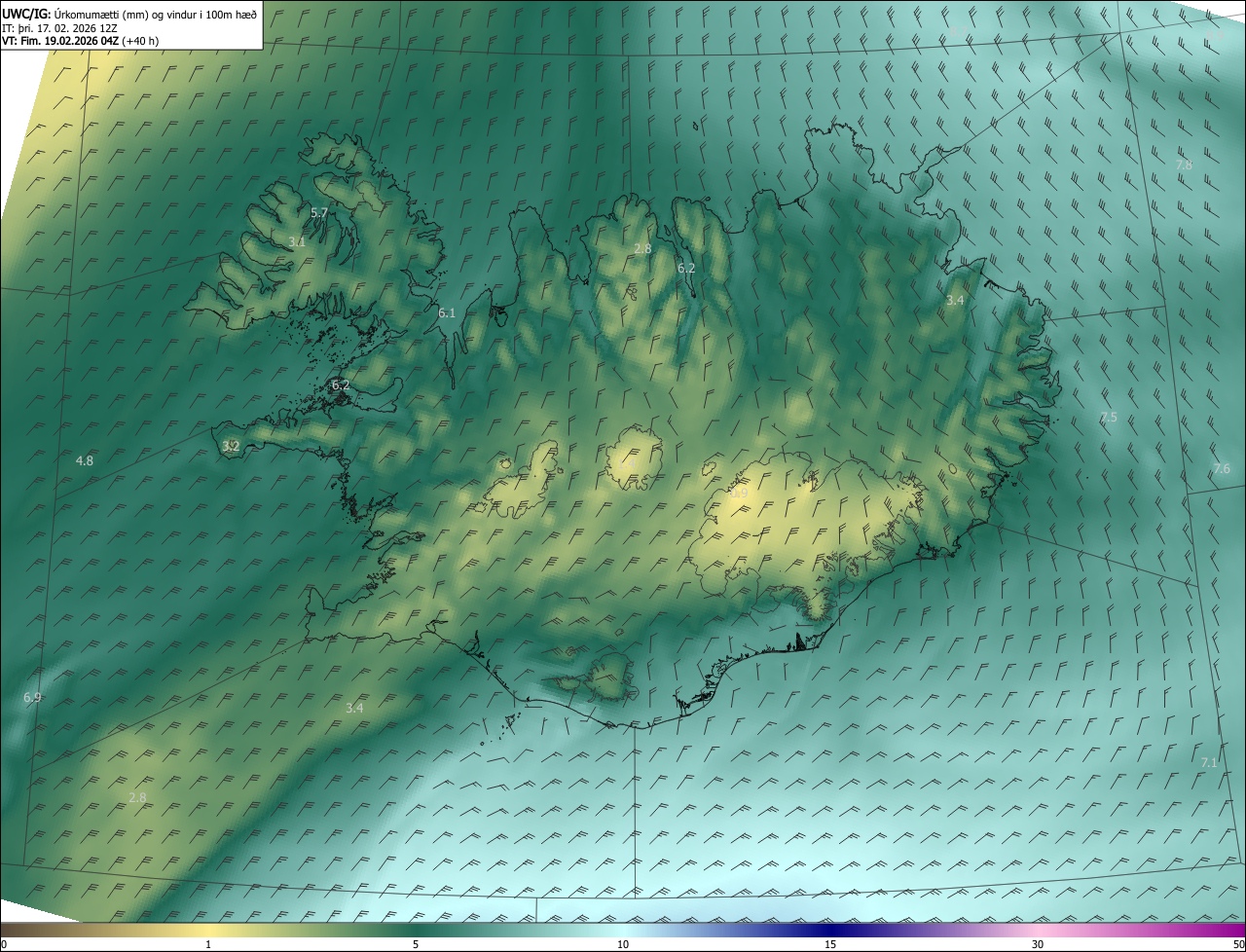Click the color scale at the 15 tick
Image resolution: width=1246 pixels, height=952 pixels.
point(830,944)
